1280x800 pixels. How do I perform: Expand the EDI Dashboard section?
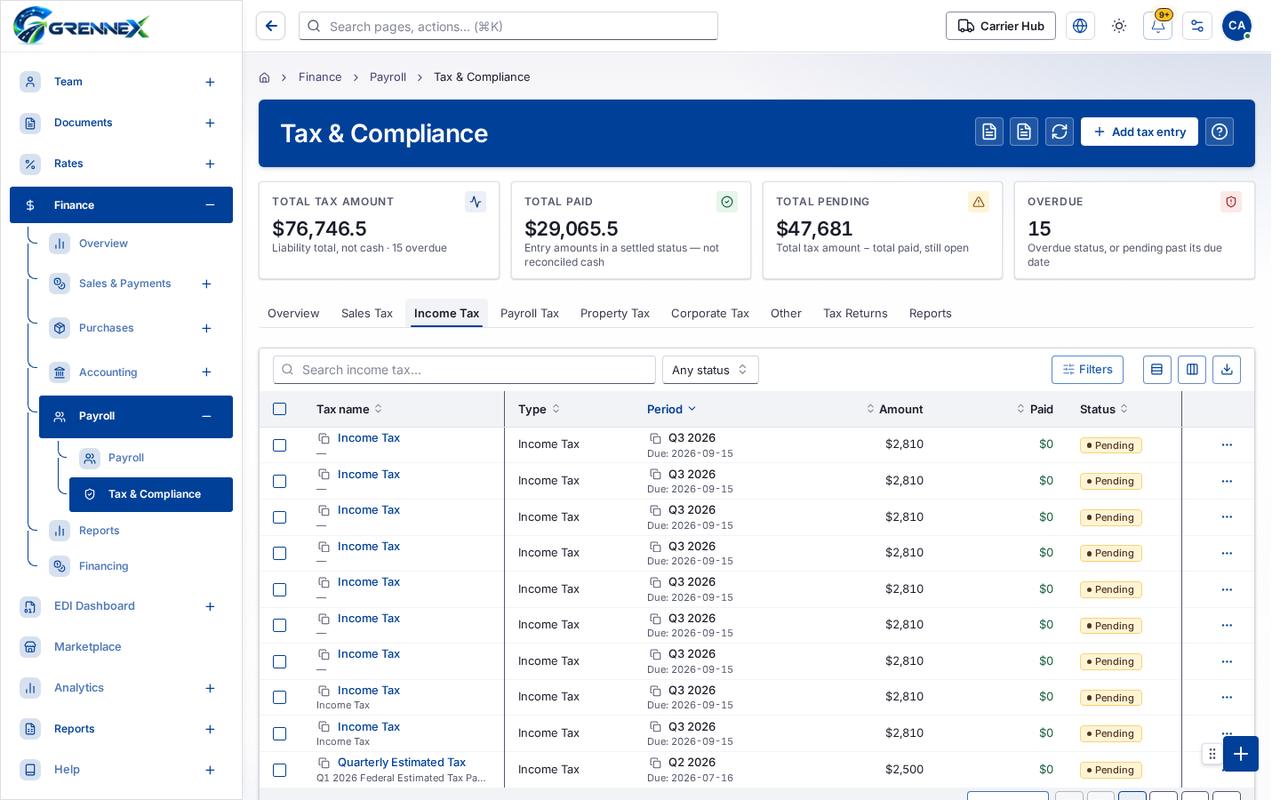pos(210,606)
